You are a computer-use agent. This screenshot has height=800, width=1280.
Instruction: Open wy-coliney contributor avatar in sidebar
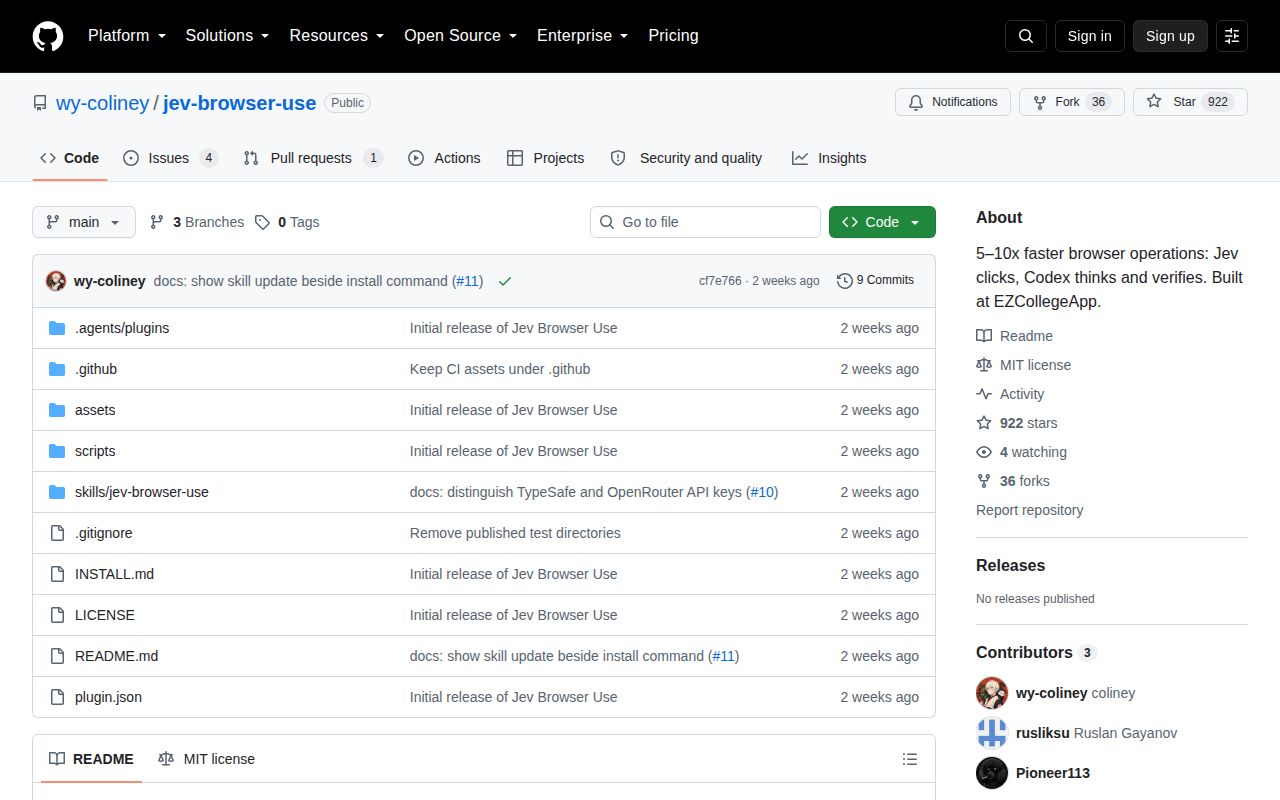(992, 693)
